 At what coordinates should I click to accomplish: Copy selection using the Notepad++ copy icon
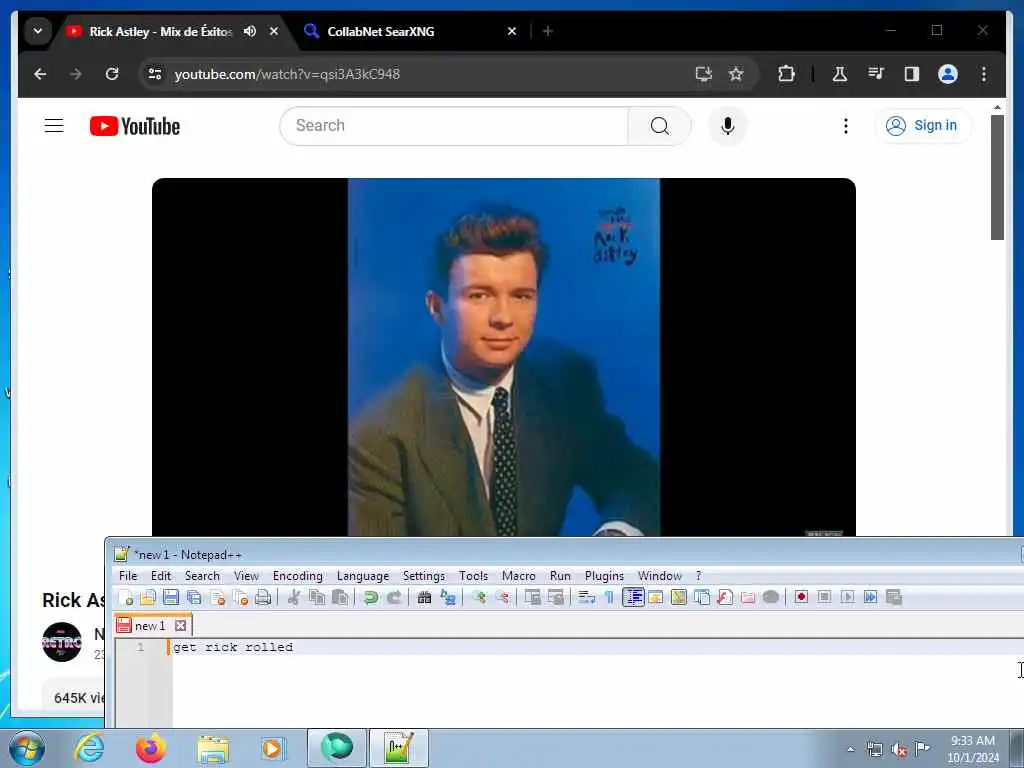click(317, 597)
